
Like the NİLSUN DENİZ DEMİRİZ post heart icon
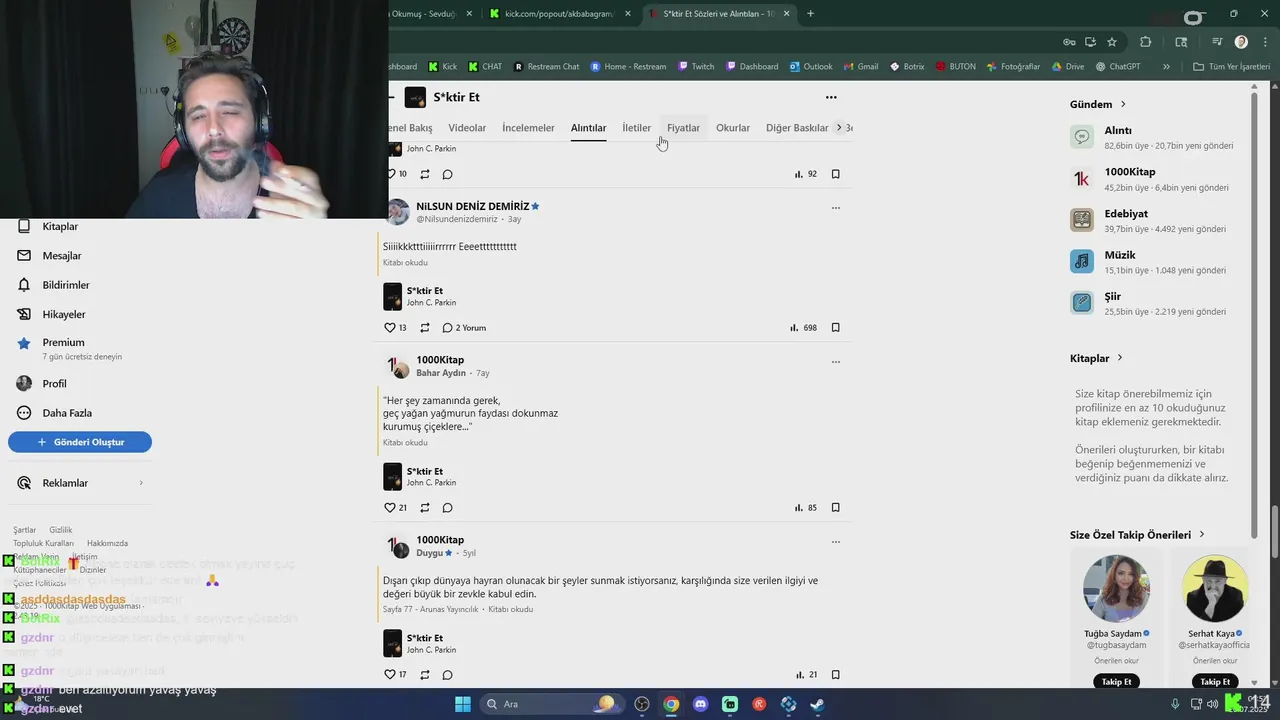pyautogui.click(x=390, y=328)
